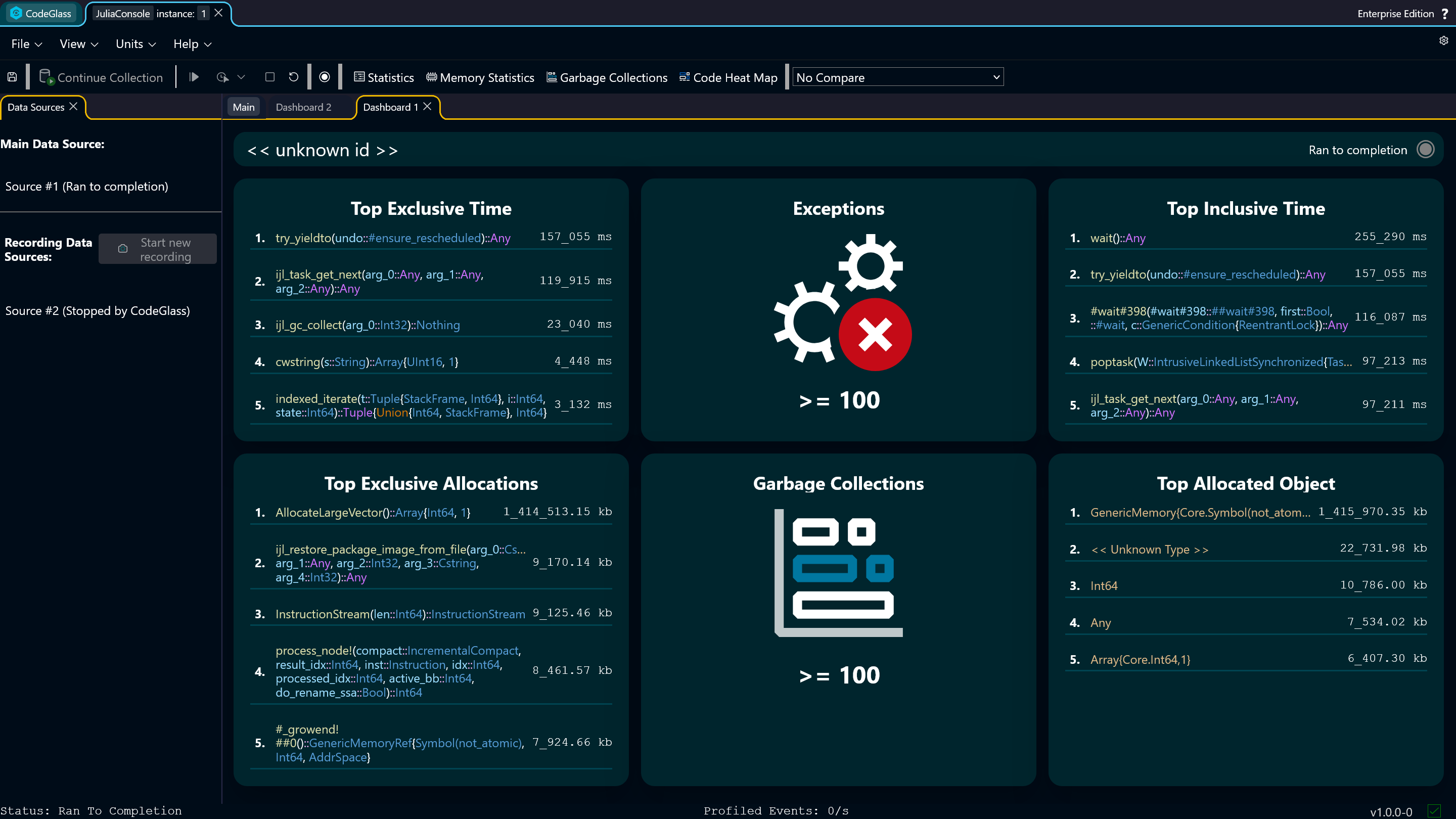
Task: Click the green status checkmark icon
Action: point(1434,811)
